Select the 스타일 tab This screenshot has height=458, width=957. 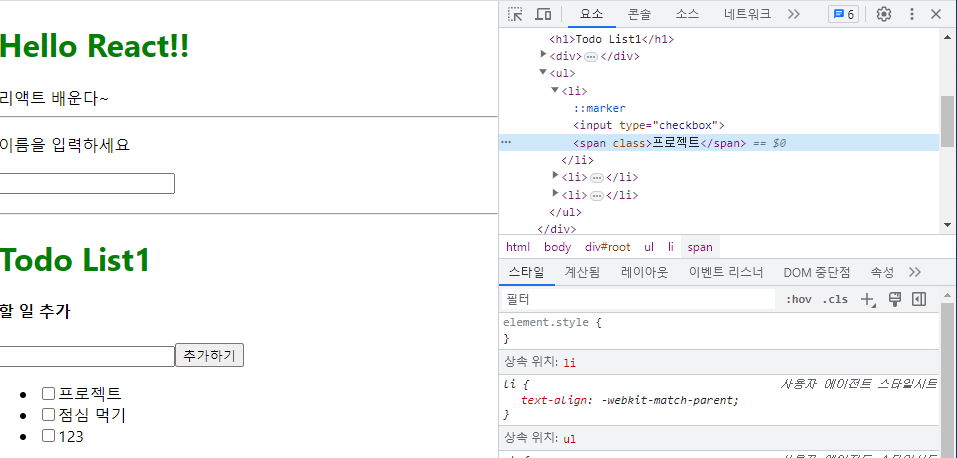coord(526,272)
